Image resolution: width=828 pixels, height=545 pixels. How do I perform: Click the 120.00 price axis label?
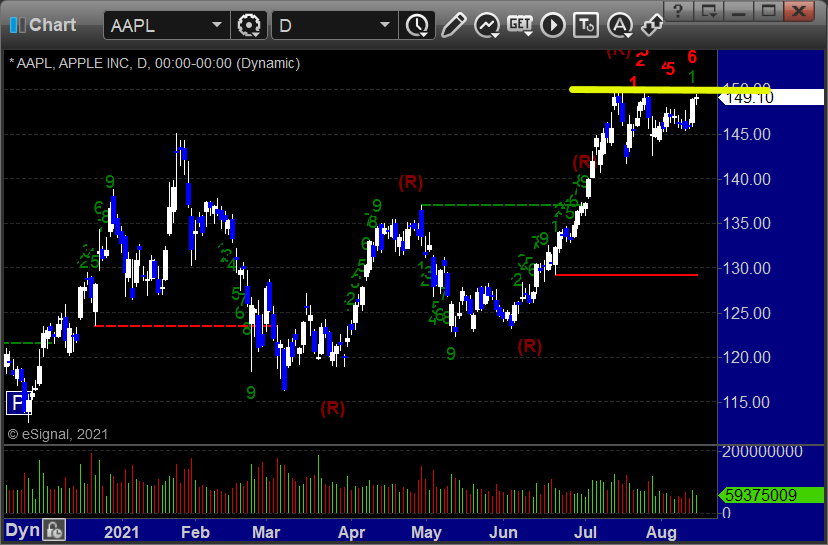coord(747,358)
